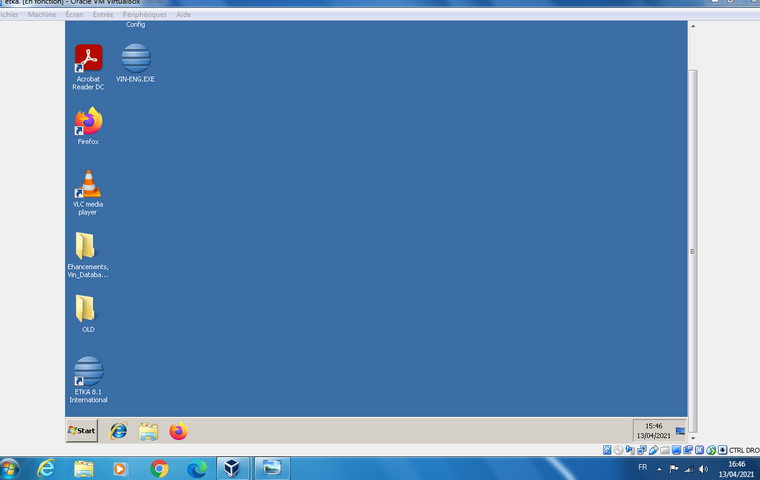Click the guest Start button
Screen dimensions: 760x480
[x=81, y=431]
